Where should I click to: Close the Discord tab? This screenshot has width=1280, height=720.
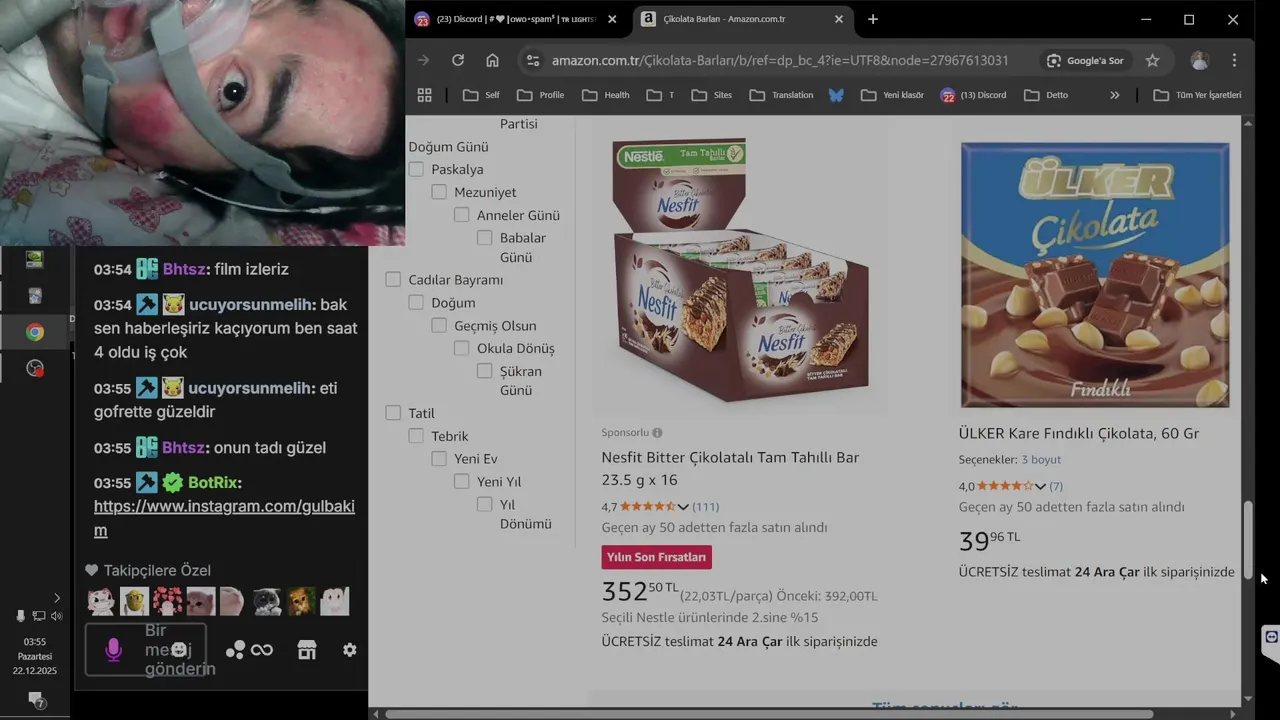(612, 19)
